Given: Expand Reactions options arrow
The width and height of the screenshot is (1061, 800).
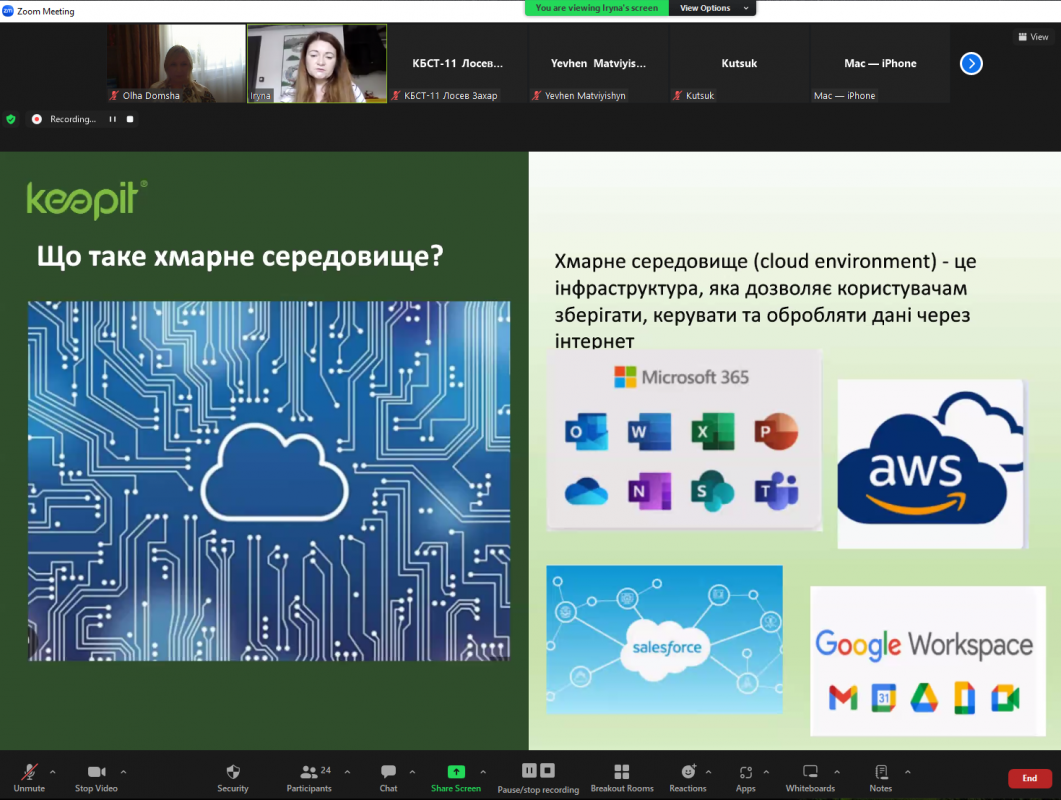Looking at the screenshot, I should tap(708, 772).
